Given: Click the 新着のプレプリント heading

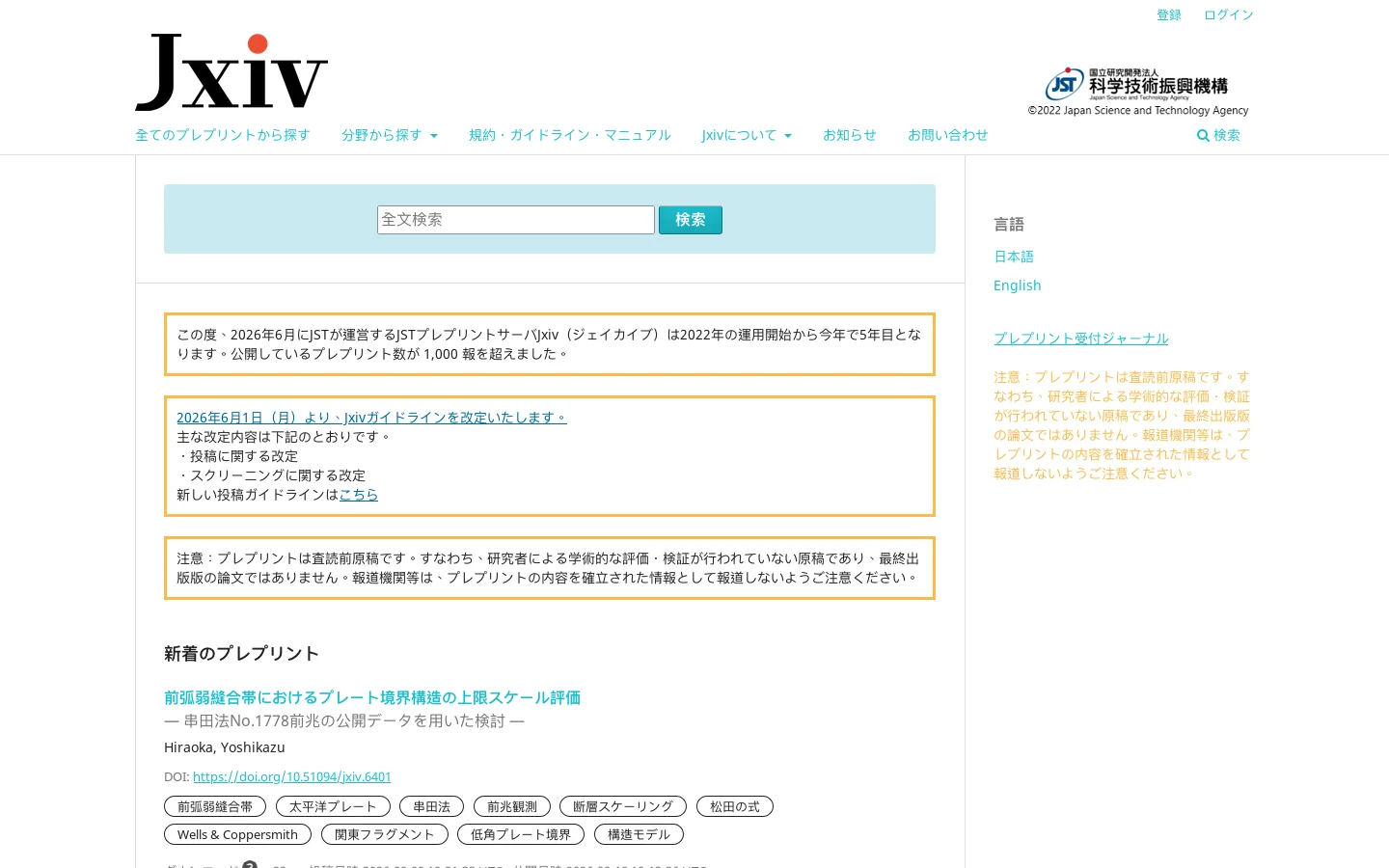Looking at the screenshot, I should click(241, 654).
